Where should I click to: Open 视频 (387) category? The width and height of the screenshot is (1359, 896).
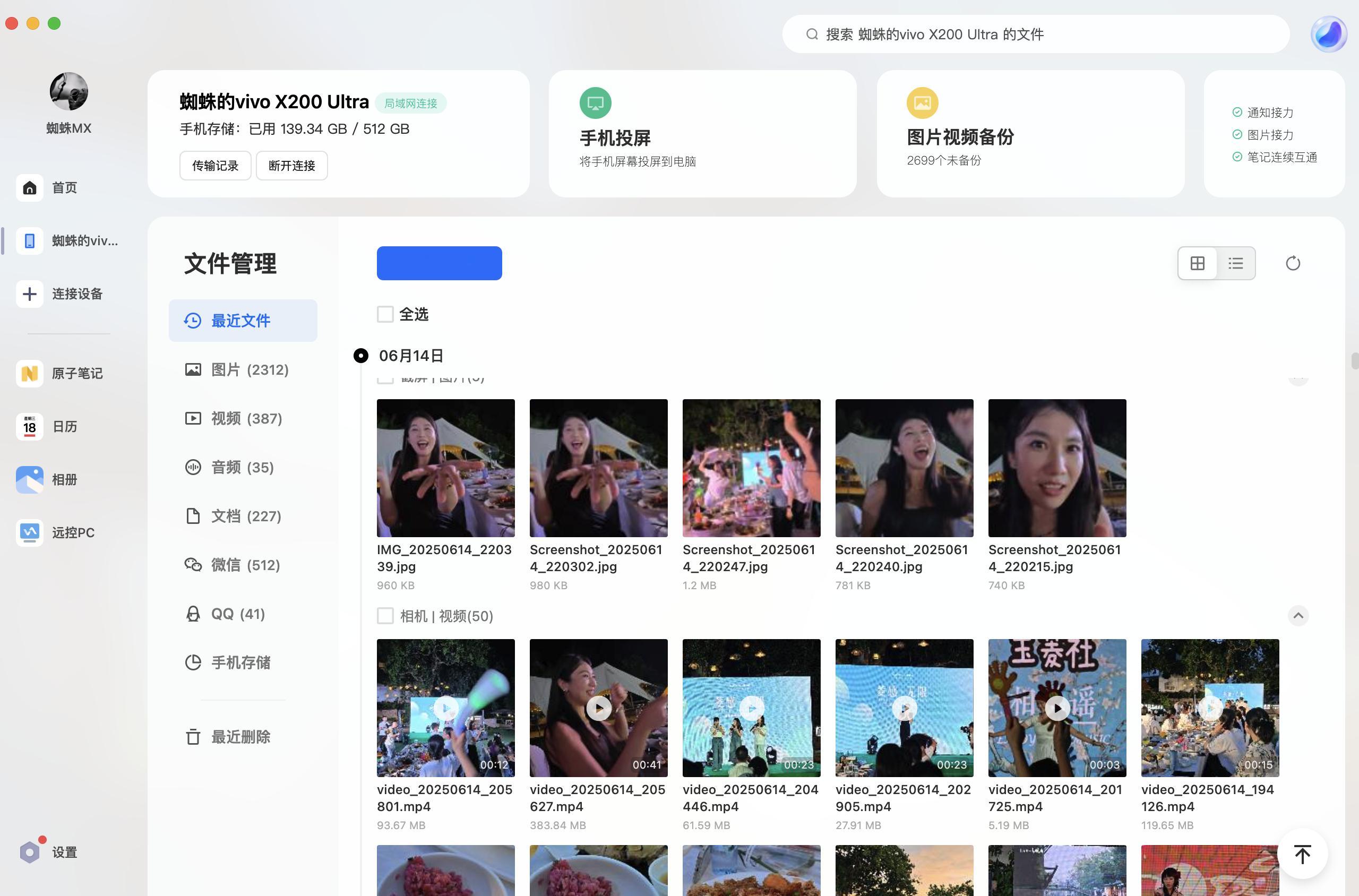(x=243, y=418)
